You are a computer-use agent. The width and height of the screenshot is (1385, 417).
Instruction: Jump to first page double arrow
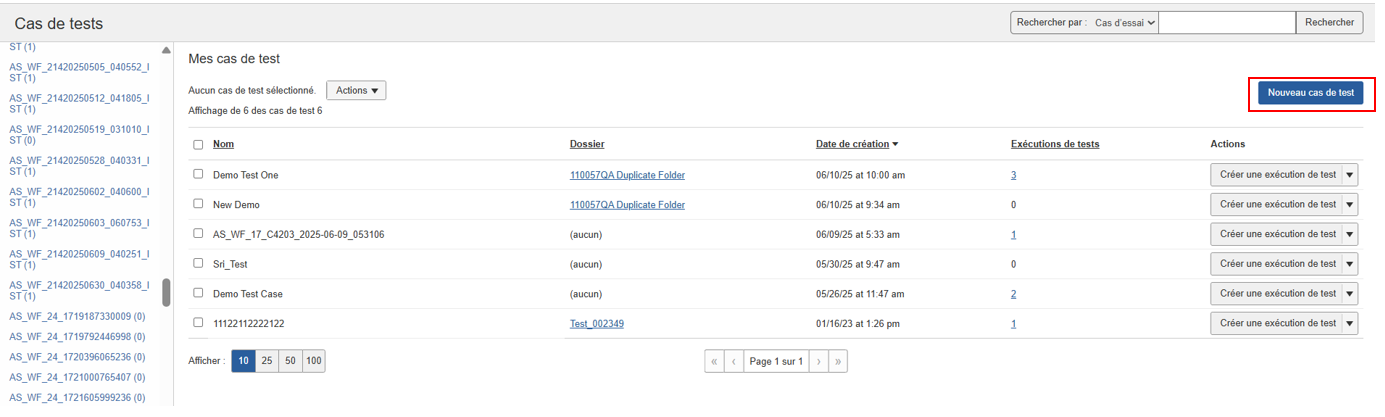coord(714,361)
